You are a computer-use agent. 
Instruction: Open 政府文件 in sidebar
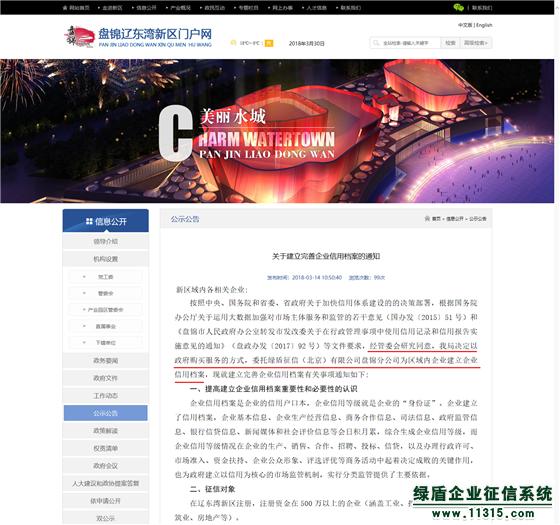(x=106, y=378)
